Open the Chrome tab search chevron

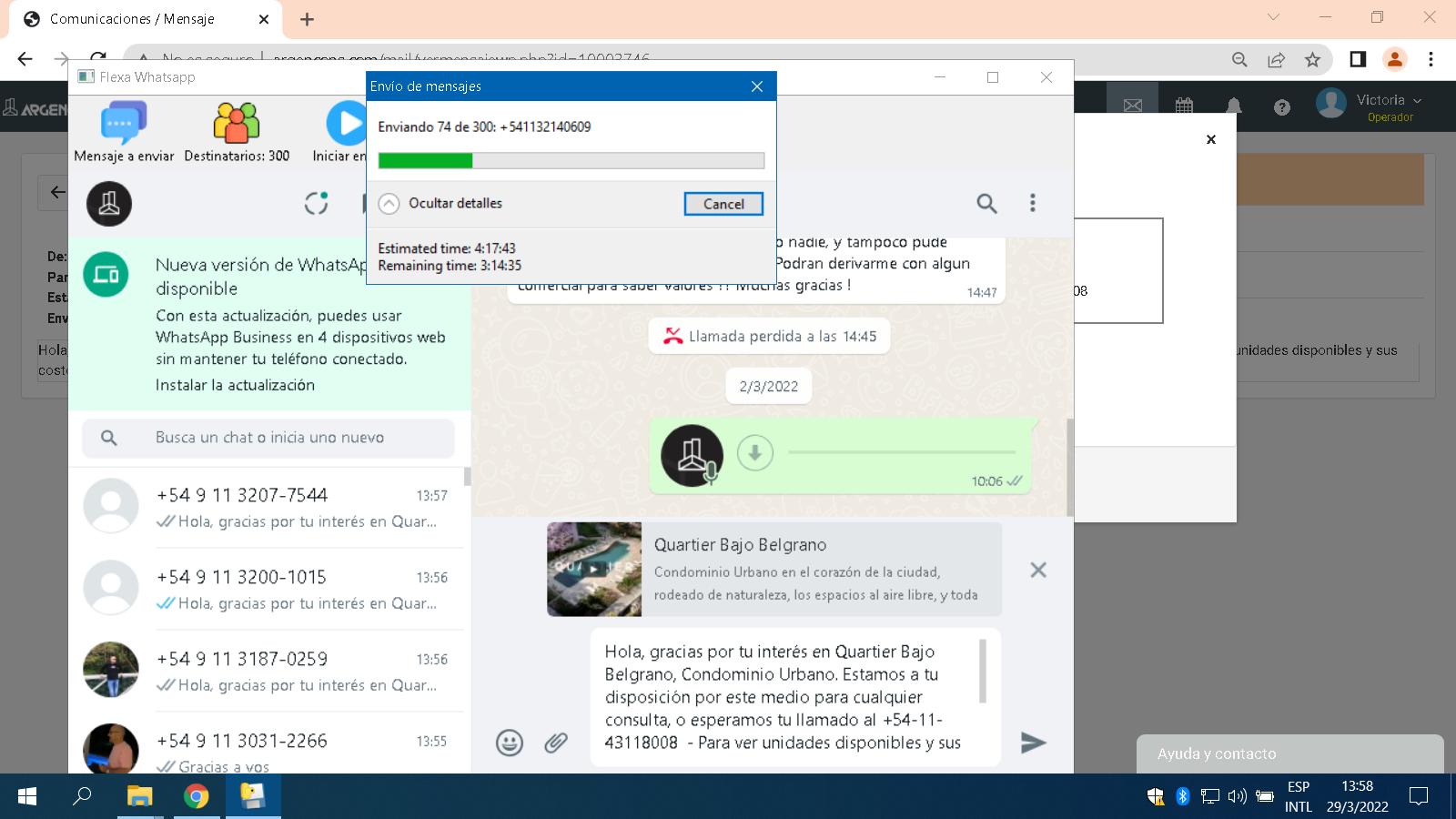(1273, 17)
